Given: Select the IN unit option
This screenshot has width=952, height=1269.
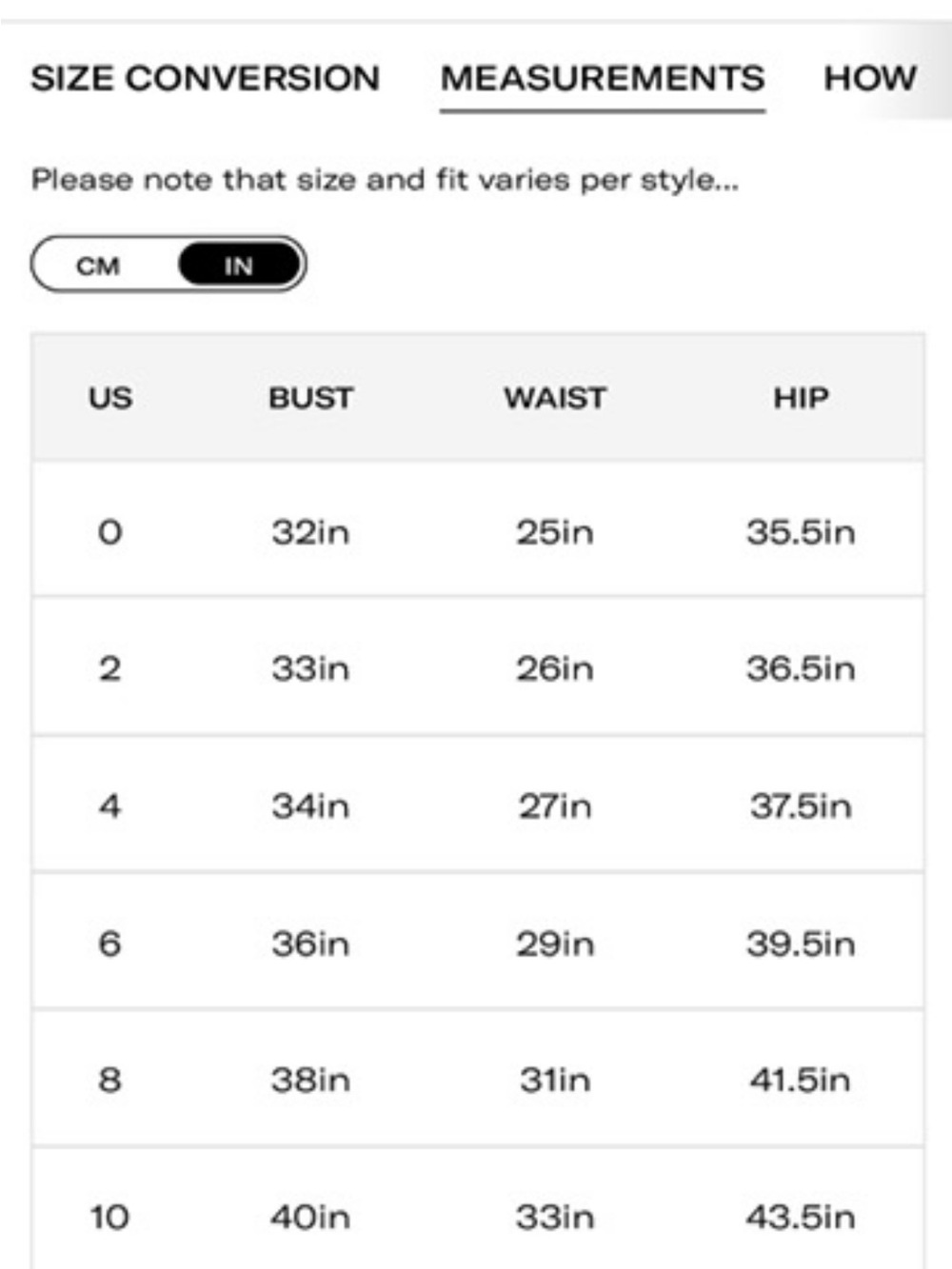Looking at the screenshot, I should (x=239, y=266).
